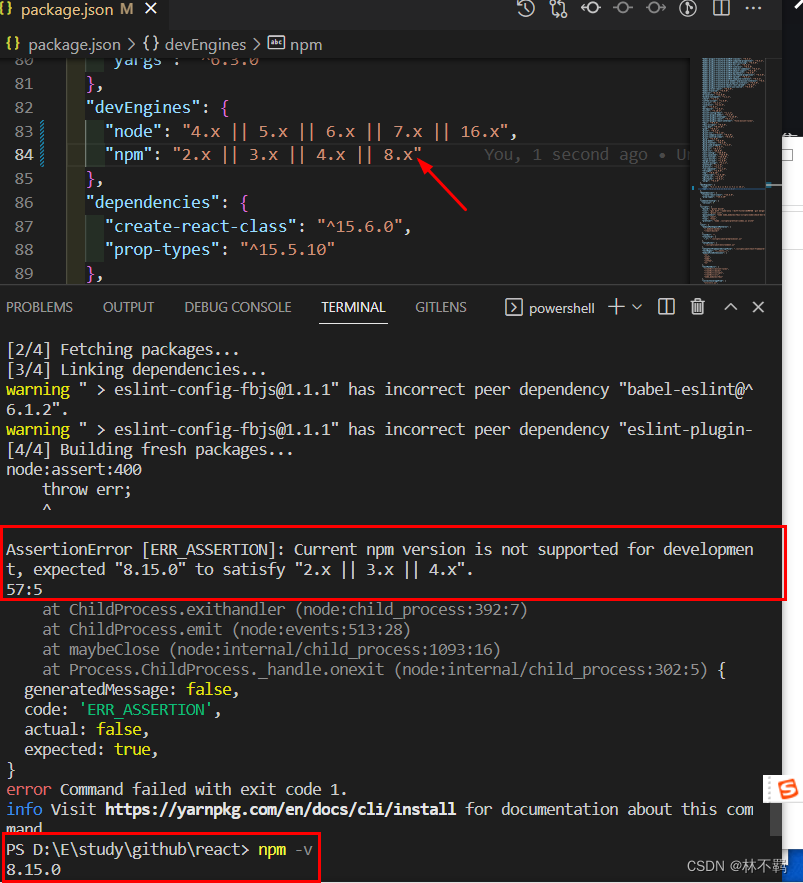The height and width of the screenshot is (883, 803).
Task: Create a new terminal with plus icon
Action: pyautogui.click(x=617, y=307)
